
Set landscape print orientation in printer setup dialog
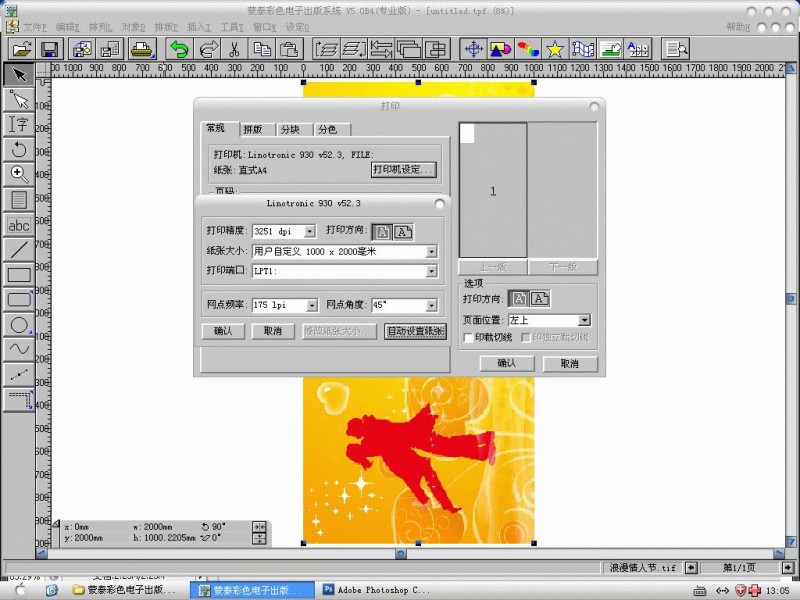click(x=403, y=232)
